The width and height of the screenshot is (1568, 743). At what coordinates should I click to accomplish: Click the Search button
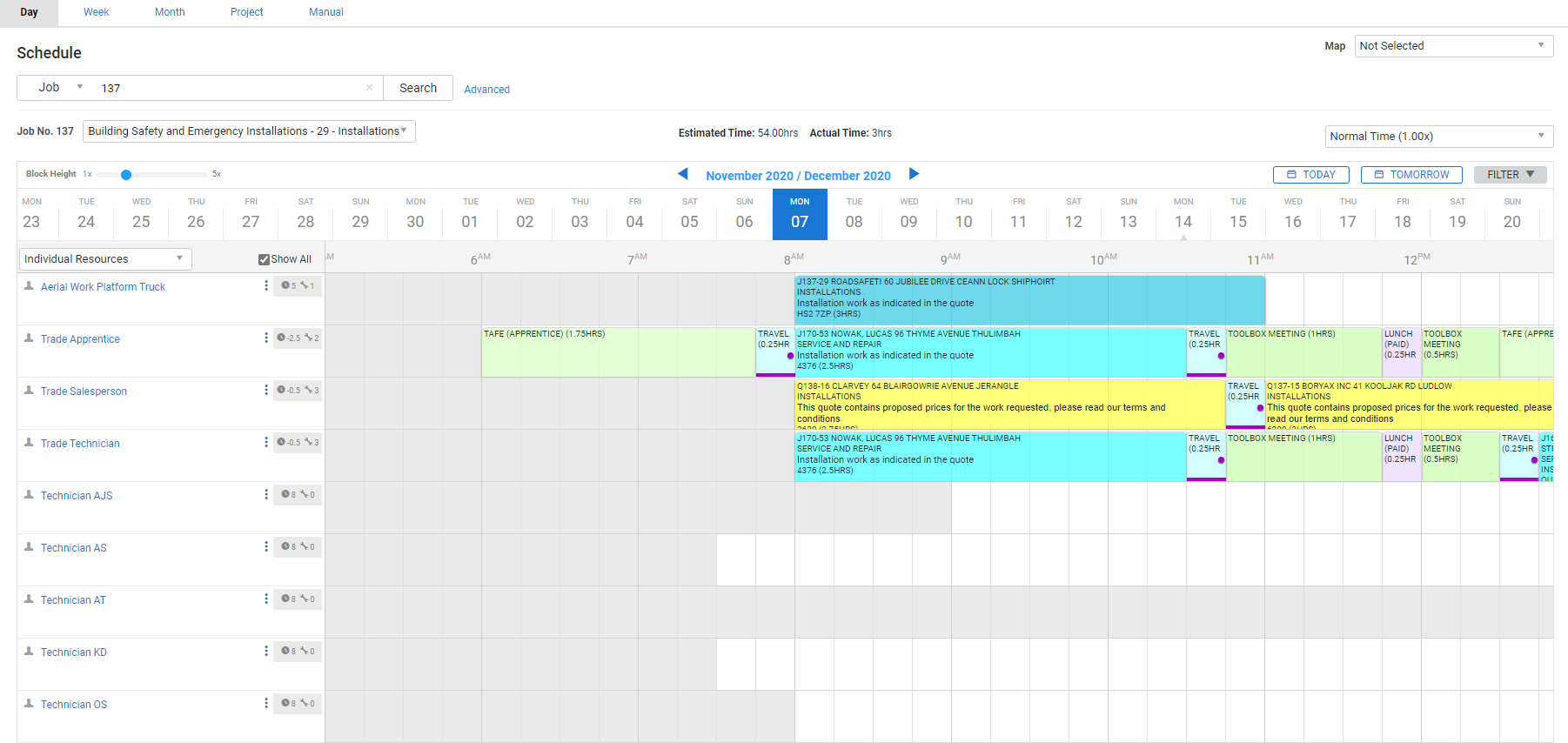click(418, 88)
